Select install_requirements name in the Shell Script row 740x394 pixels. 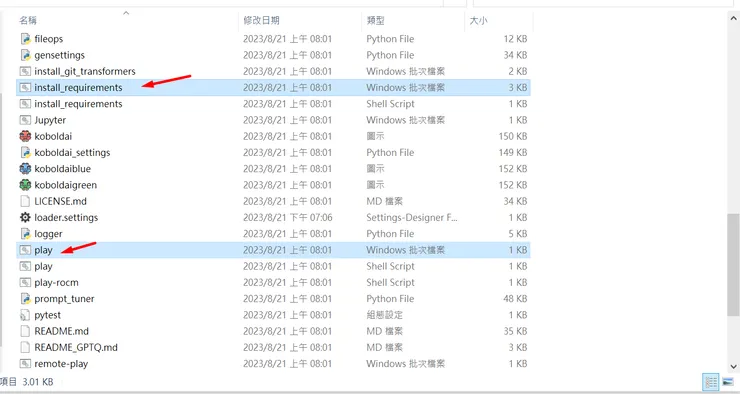(78, 104)
